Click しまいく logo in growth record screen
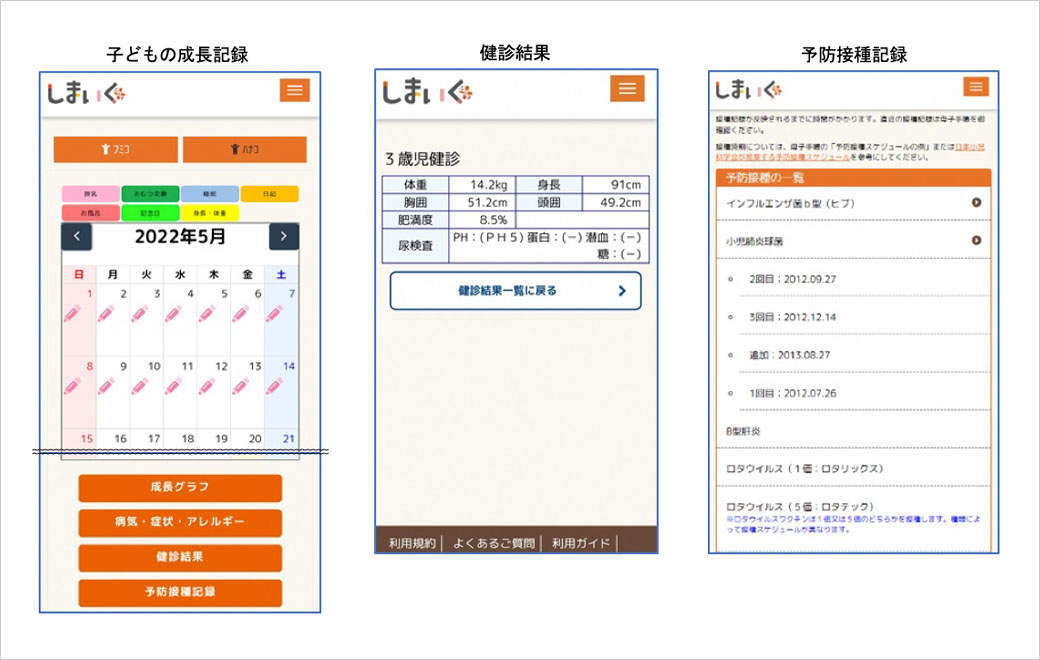Image resolution: width=1040 pixels, height=660 pixels. click(86, 93)
